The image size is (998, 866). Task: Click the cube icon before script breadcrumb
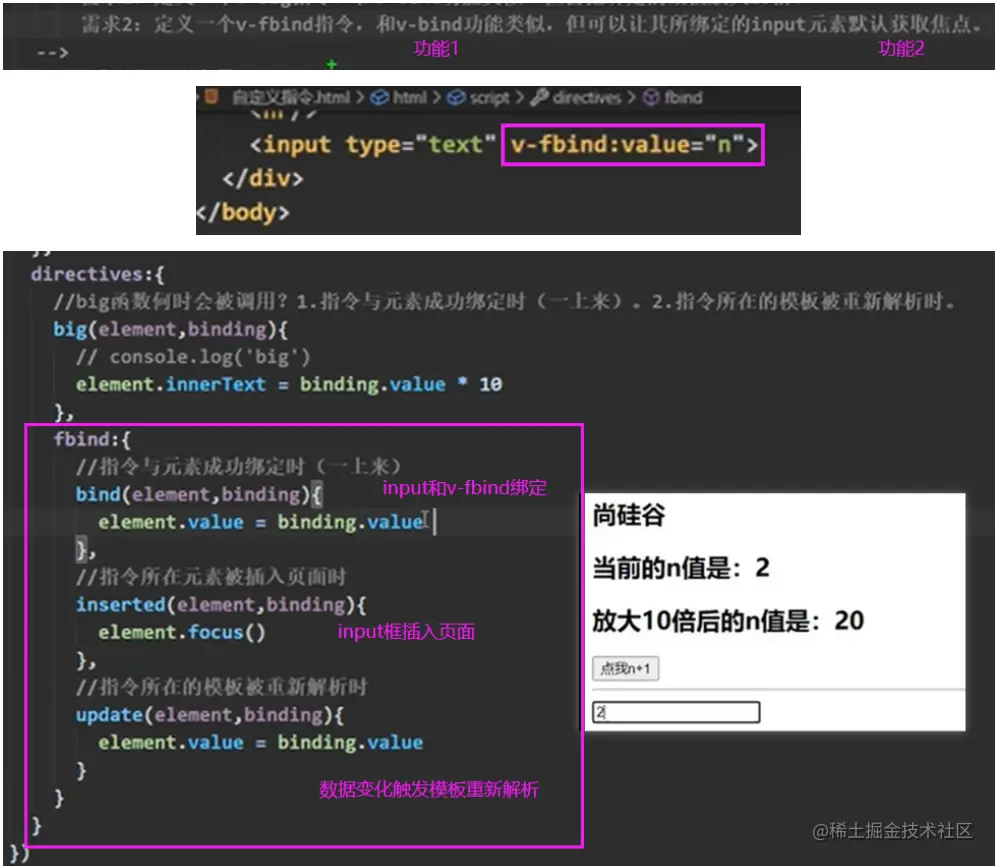(456, 97)
